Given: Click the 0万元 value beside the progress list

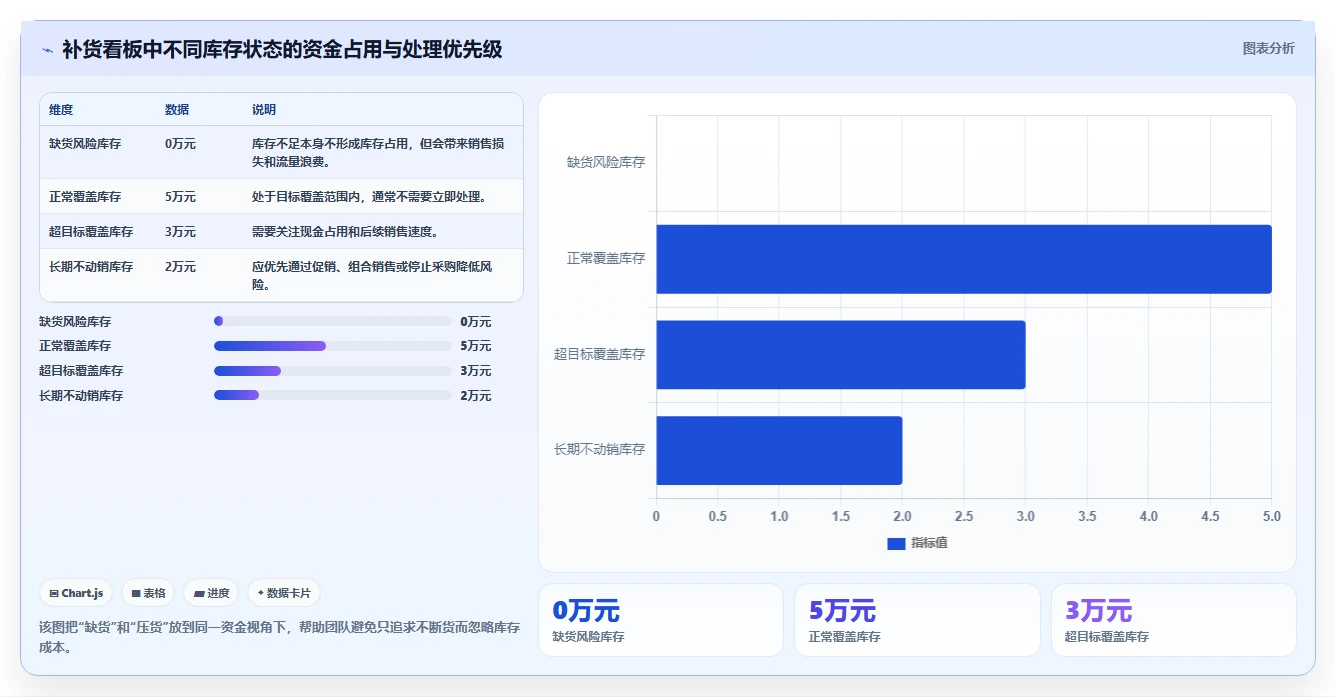Looking at the screenshot, I should point(476,322).
